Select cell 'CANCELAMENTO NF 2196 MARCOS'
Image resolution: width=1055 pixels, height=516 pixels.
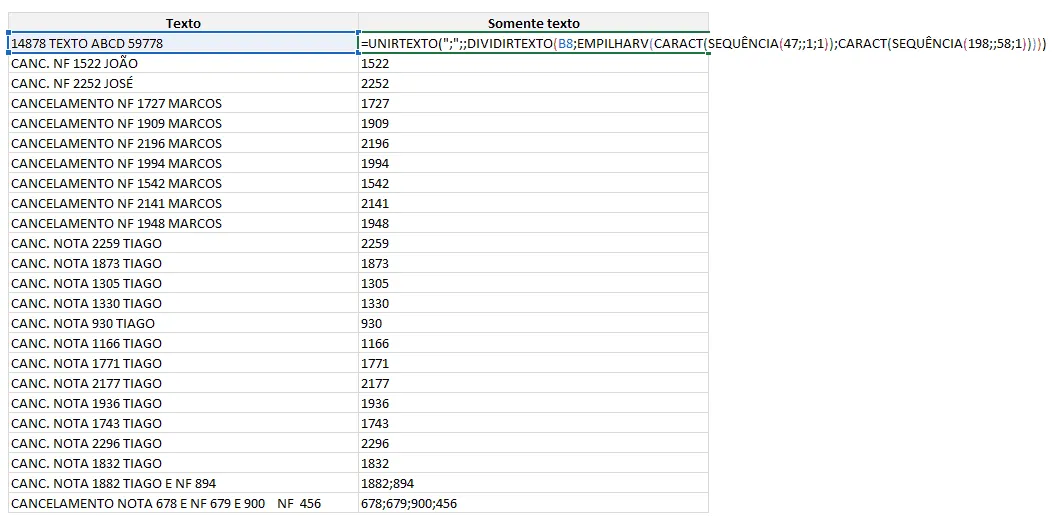[183, 143]
